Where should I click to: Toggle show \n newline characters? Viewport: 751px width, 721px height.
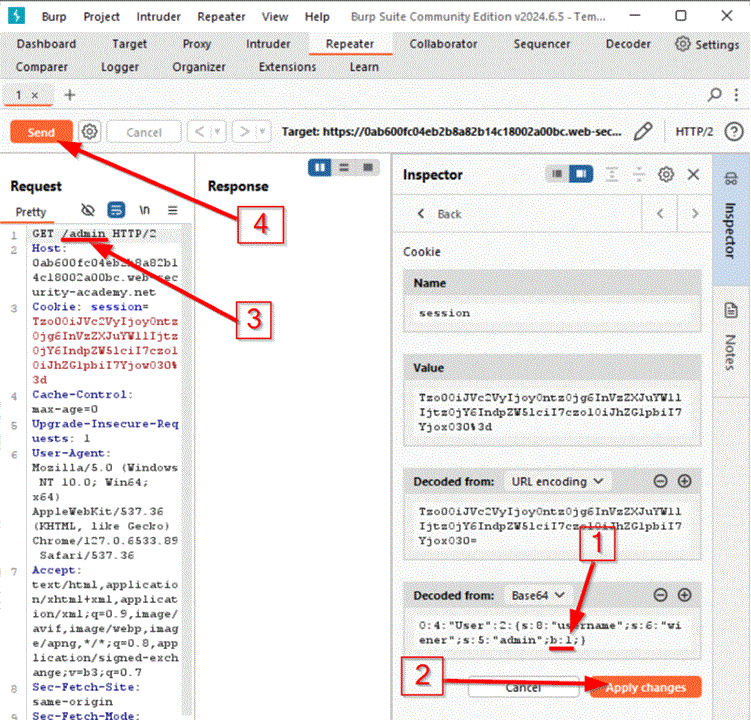click(145, 211)
